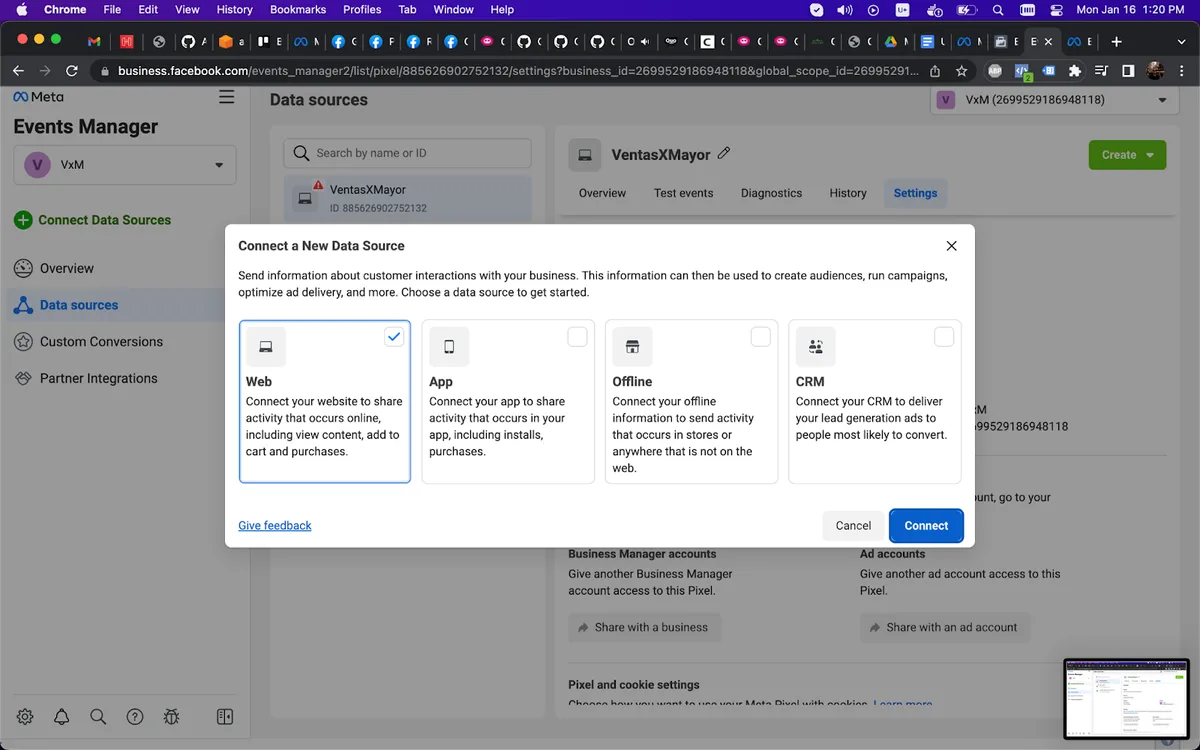This screenshot has width=1200, height=750.
Task: Select the Offline data source checkbox
Action: pos(760,337)
